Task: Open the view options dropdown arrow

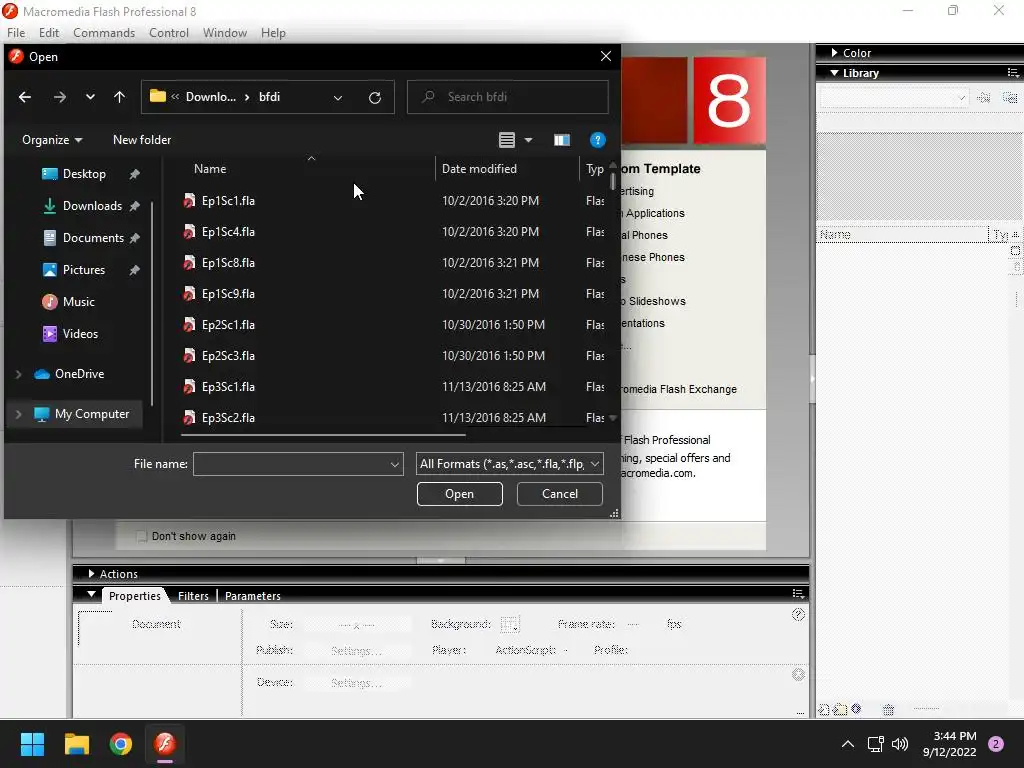Action: 528,140
